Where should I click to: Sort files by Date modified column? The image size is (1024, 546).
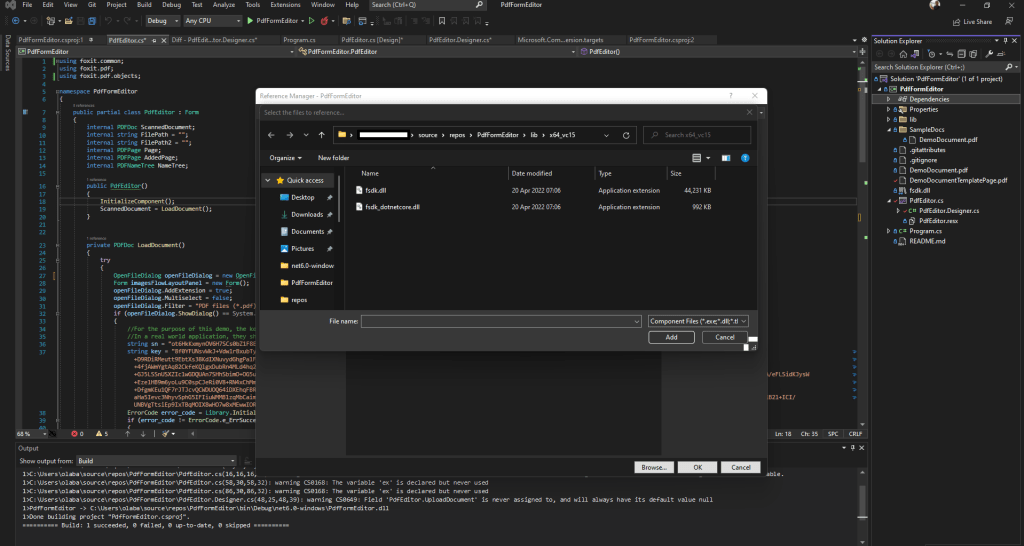[x=532, y=174]
